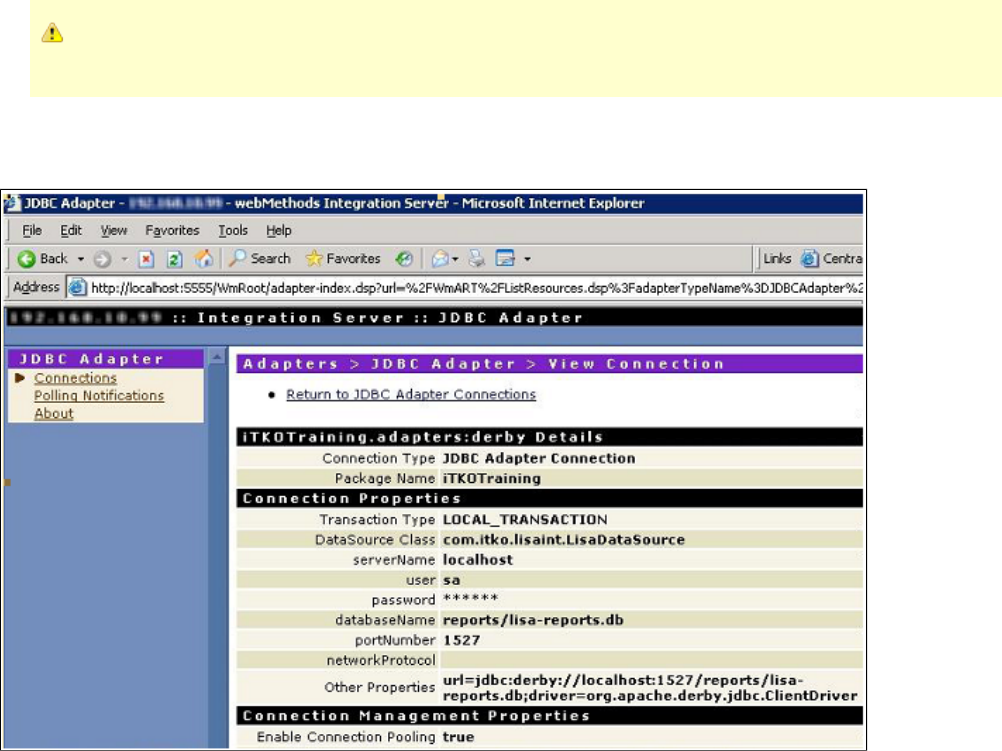
Task: Click the Adapters > JDBC Adapter breadcrumb bar
Action: point(550,364)
